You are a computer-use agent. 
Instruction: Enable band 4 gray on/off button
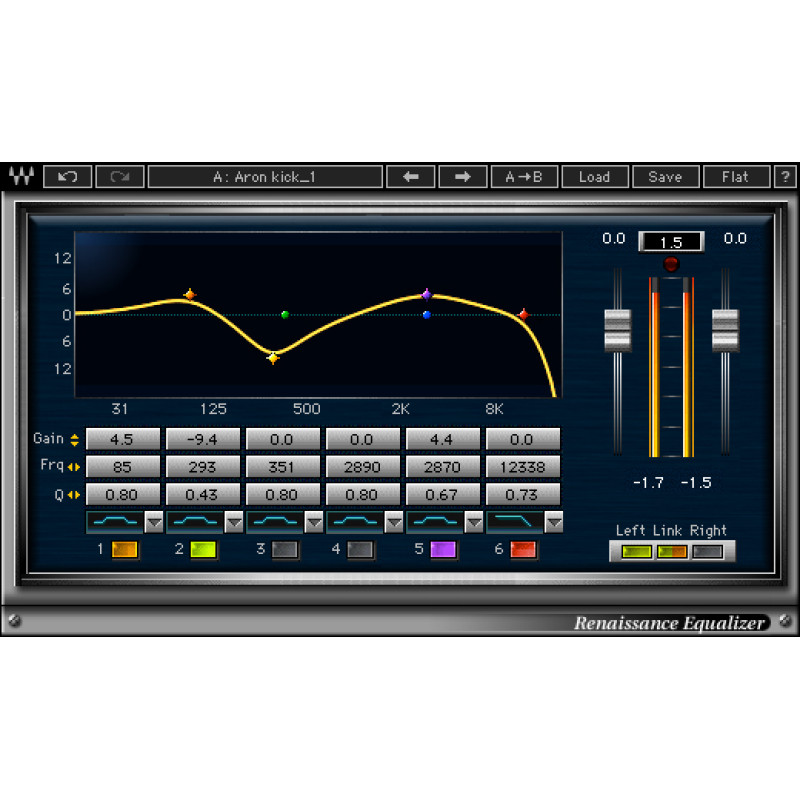(x=360, y=549)
